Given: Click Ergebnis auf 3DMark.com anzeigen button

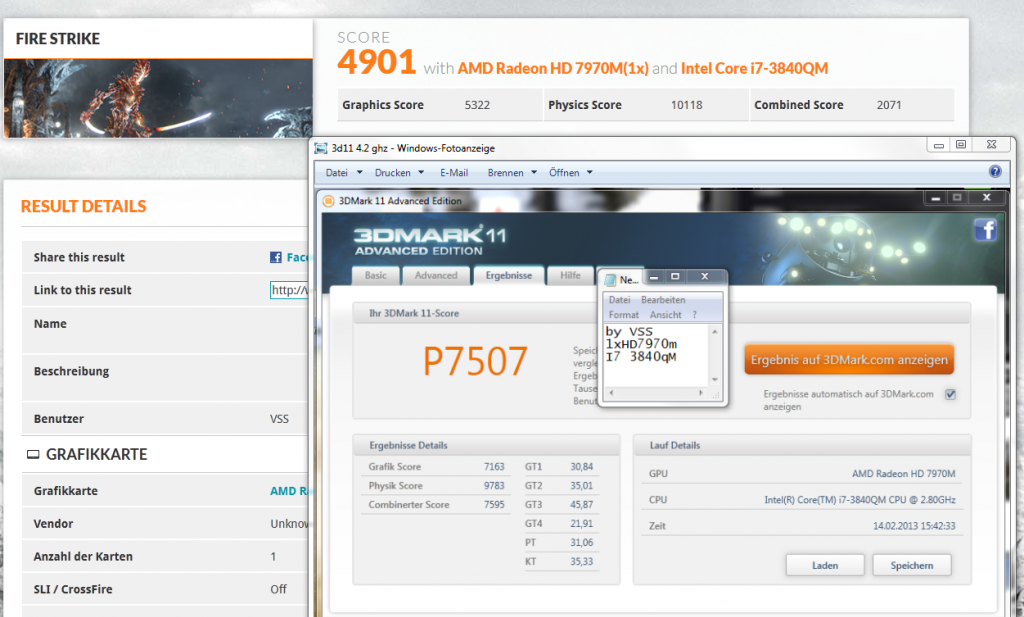Looking at the screenshot, I should pyautogui.click(x=849, y=360).
